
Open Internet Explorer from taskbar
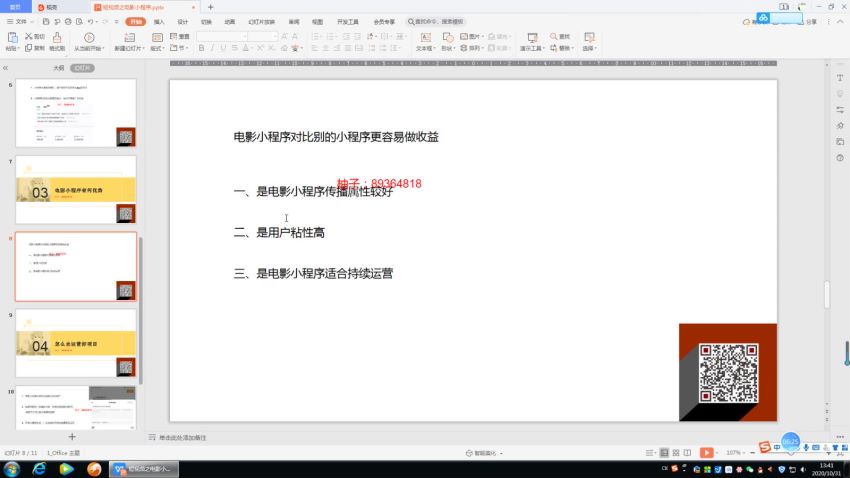point(39,469)
